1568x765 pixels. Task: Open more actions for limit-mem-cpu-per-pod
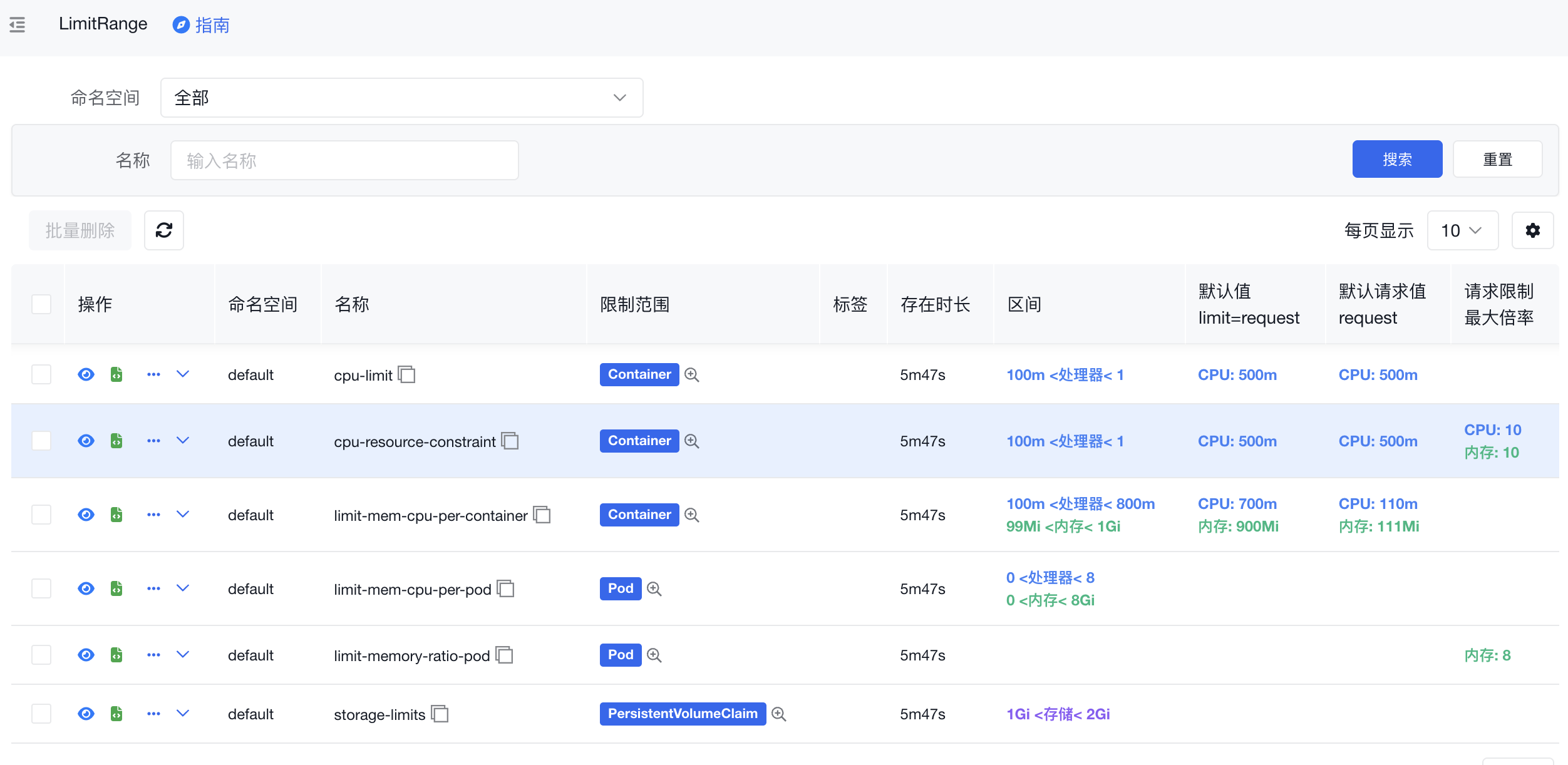coord(153,588)
